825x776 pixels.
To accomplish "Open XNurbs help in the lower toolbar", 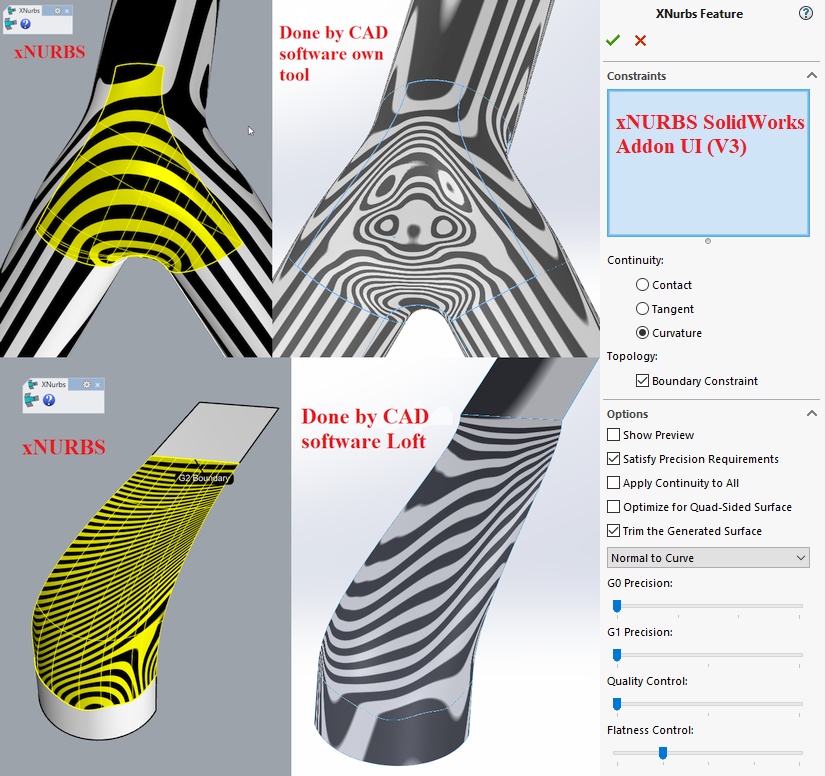I will [x=49, y=400].
